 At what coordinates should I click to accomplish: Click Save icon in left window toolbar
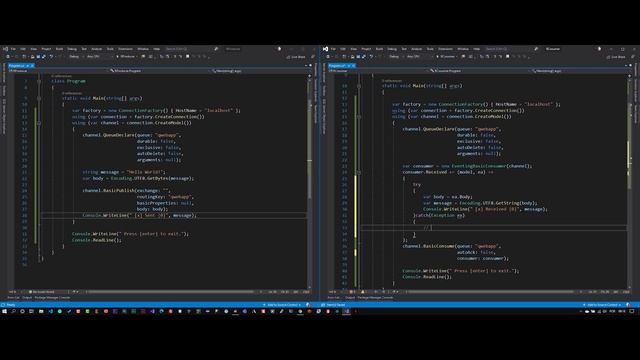(x=38, y=57)
